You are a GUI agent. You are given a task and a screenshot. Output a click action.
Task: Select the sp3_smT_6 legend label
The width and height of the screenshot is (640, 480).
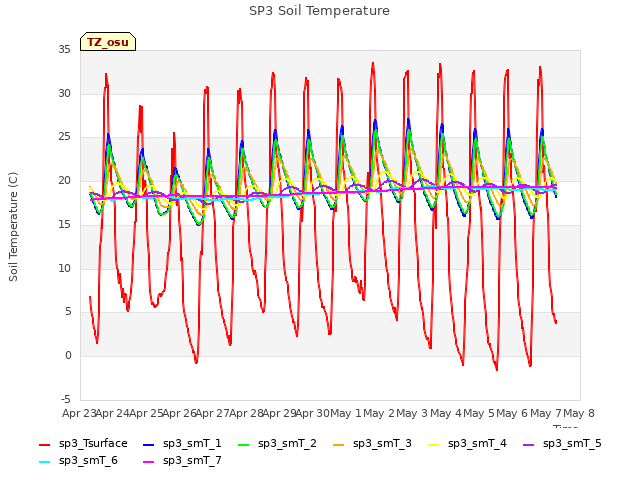(88, 461)
